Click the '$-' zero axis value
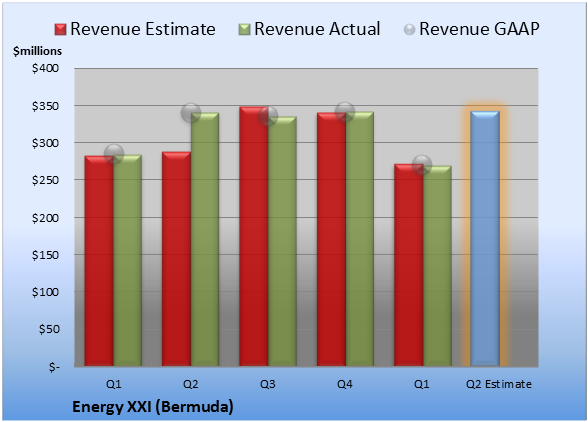 click(54, 366)
